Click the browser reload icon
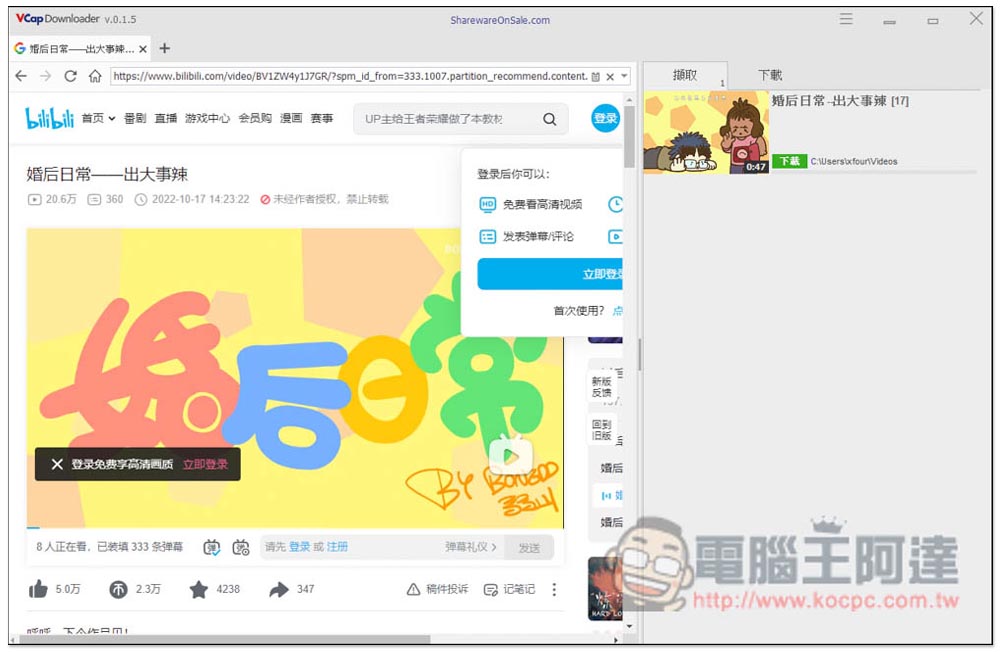The height and width of the screenshot is (652, 1000). [x=70, y=76]
